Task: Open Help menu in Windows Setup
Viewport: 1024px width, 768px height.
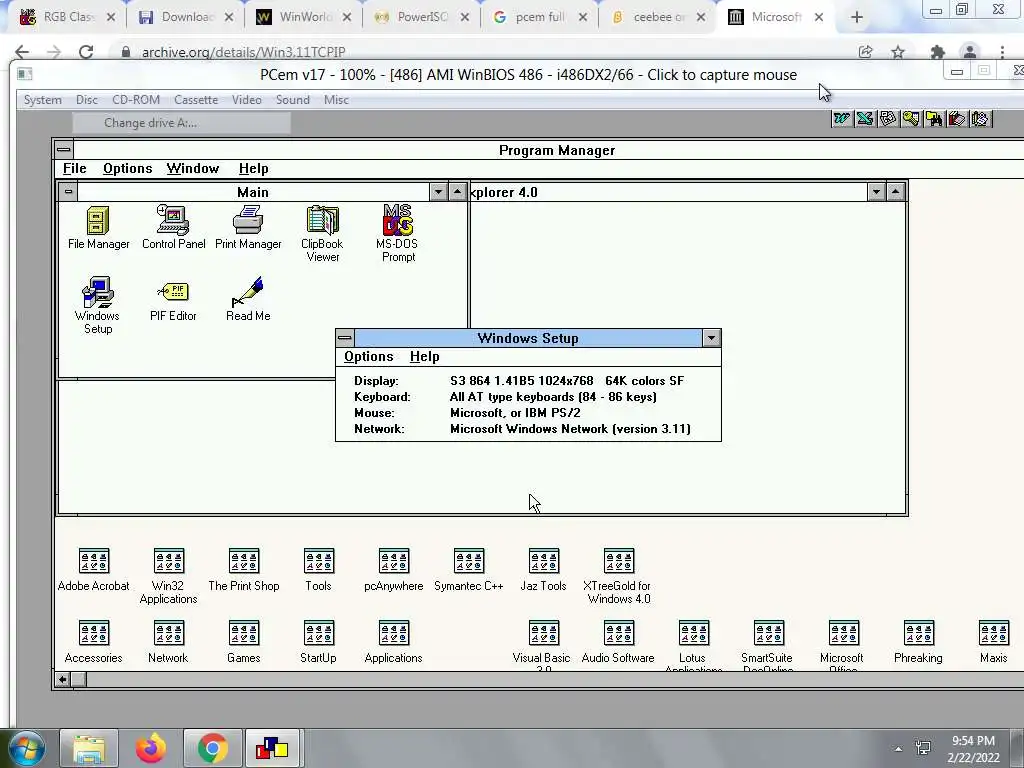Action: coord(424,357)
